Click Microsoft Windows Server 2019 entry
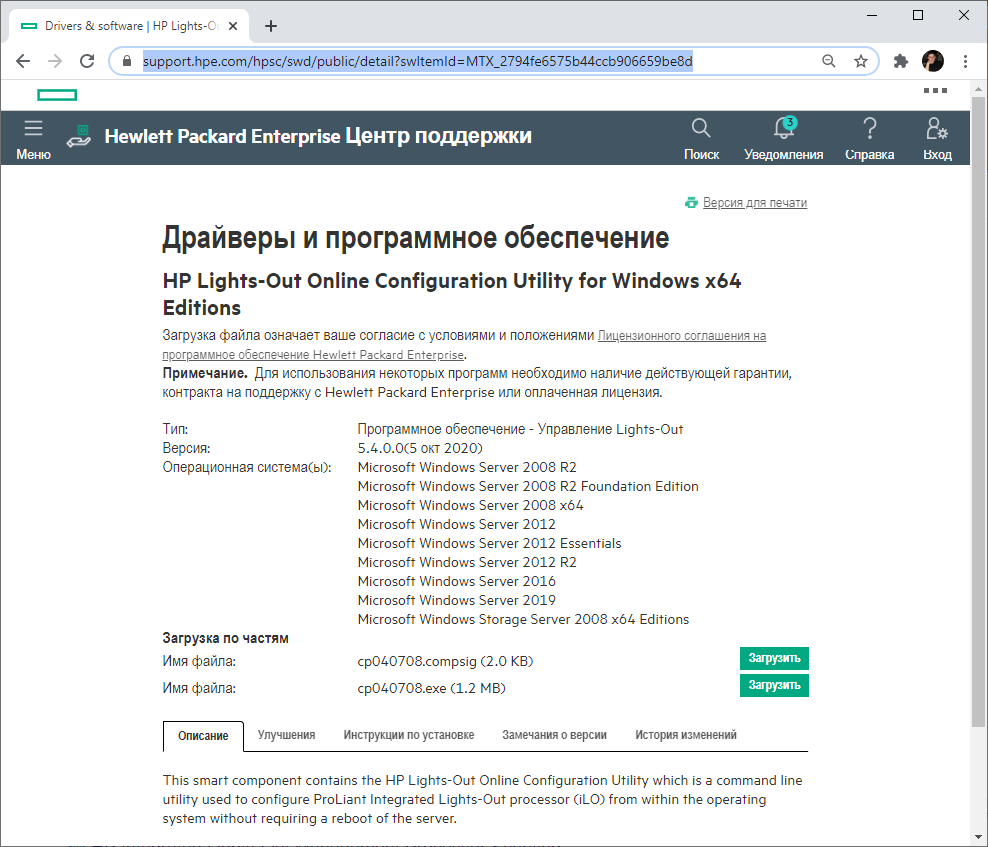Screen dimensions: 988x847 tap(456, 600)
